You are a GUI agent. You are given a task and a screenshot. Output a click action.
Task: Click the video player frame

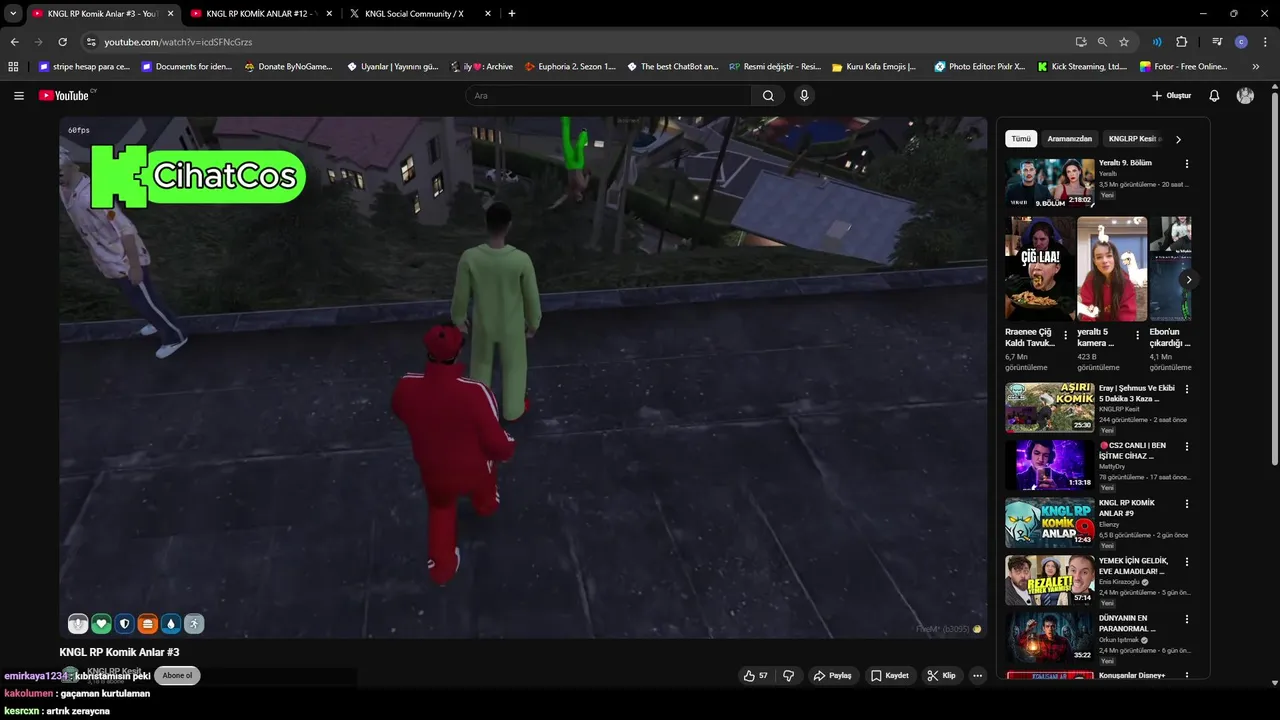[523, 377]
